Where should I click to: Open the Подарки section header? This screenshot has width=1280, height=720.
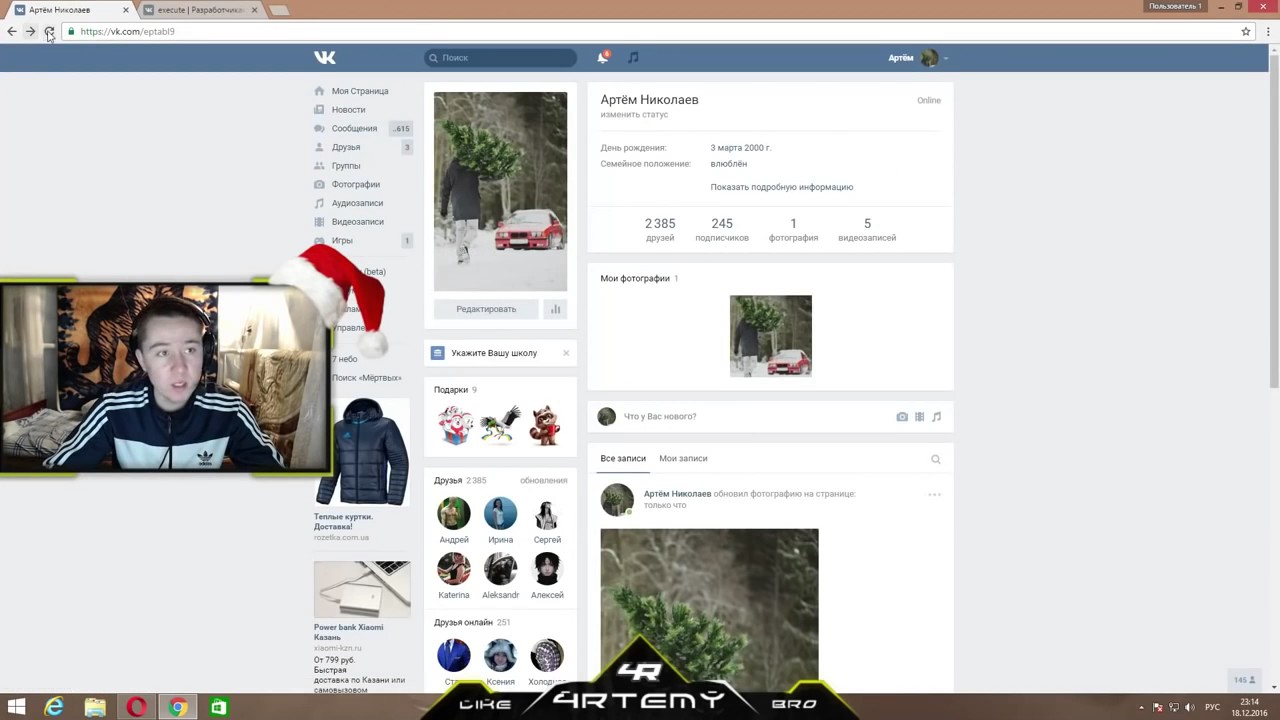[x=451, y=390]
